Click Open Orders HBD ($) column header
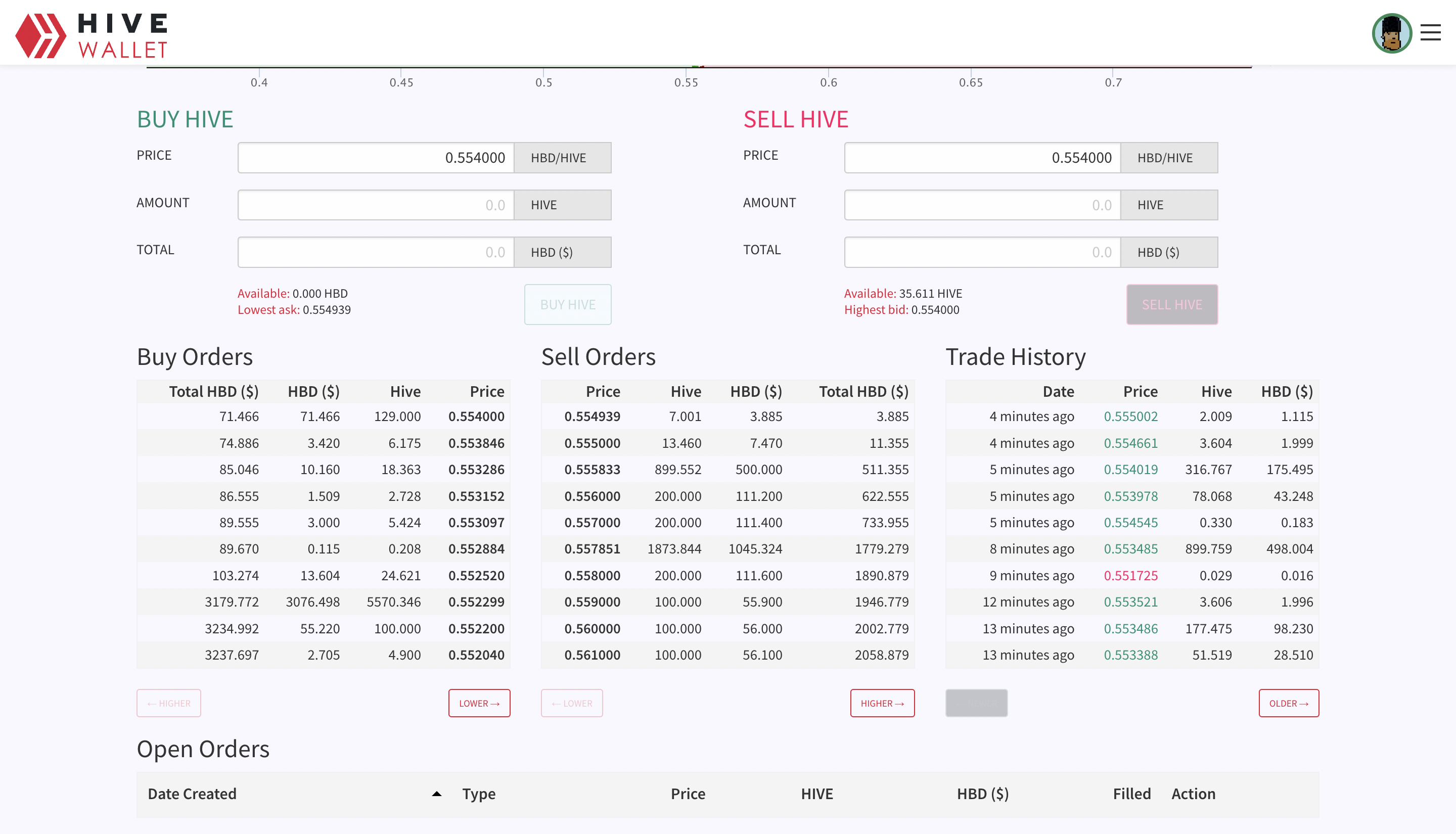The image size is (1456, 834). (x=983, y=794)
